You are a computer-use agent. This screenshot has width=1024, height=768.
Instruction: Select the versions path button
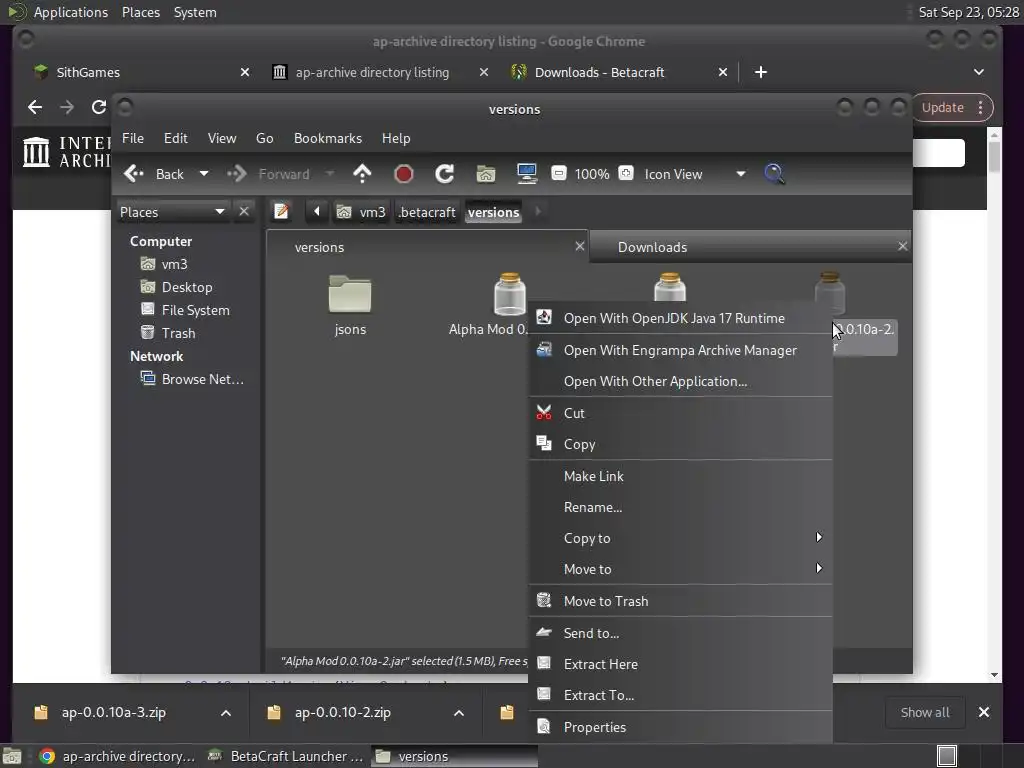pyautogui.click(x=494, y=212)
